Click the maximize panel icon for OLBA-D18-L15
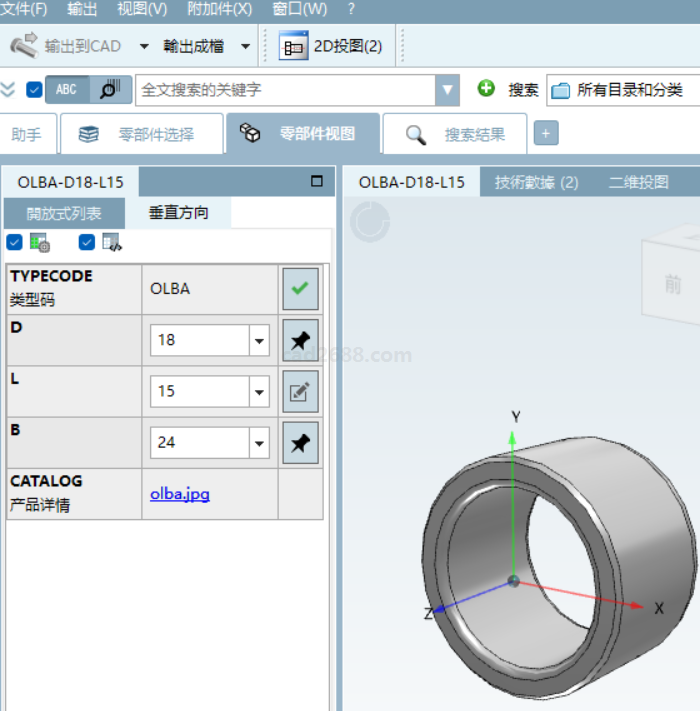This screenshot has width=700, height=711. [317, 182]
